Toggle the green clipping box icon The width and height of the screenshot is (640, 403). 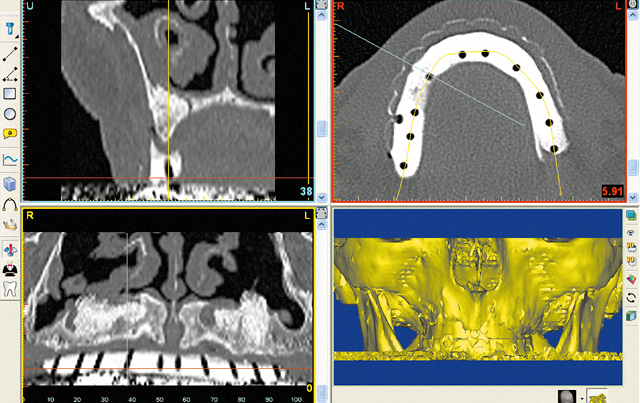[631, 317]
